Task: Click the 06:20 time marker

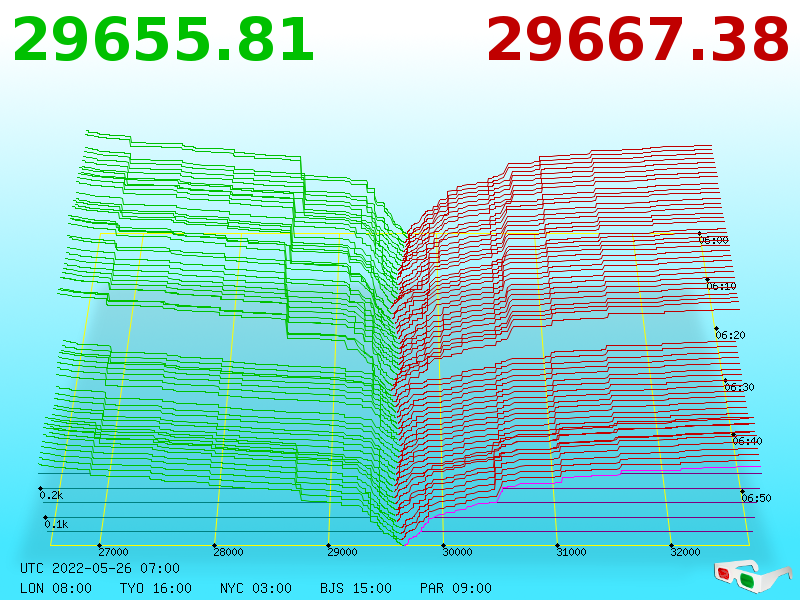Action: coord(730,335)
